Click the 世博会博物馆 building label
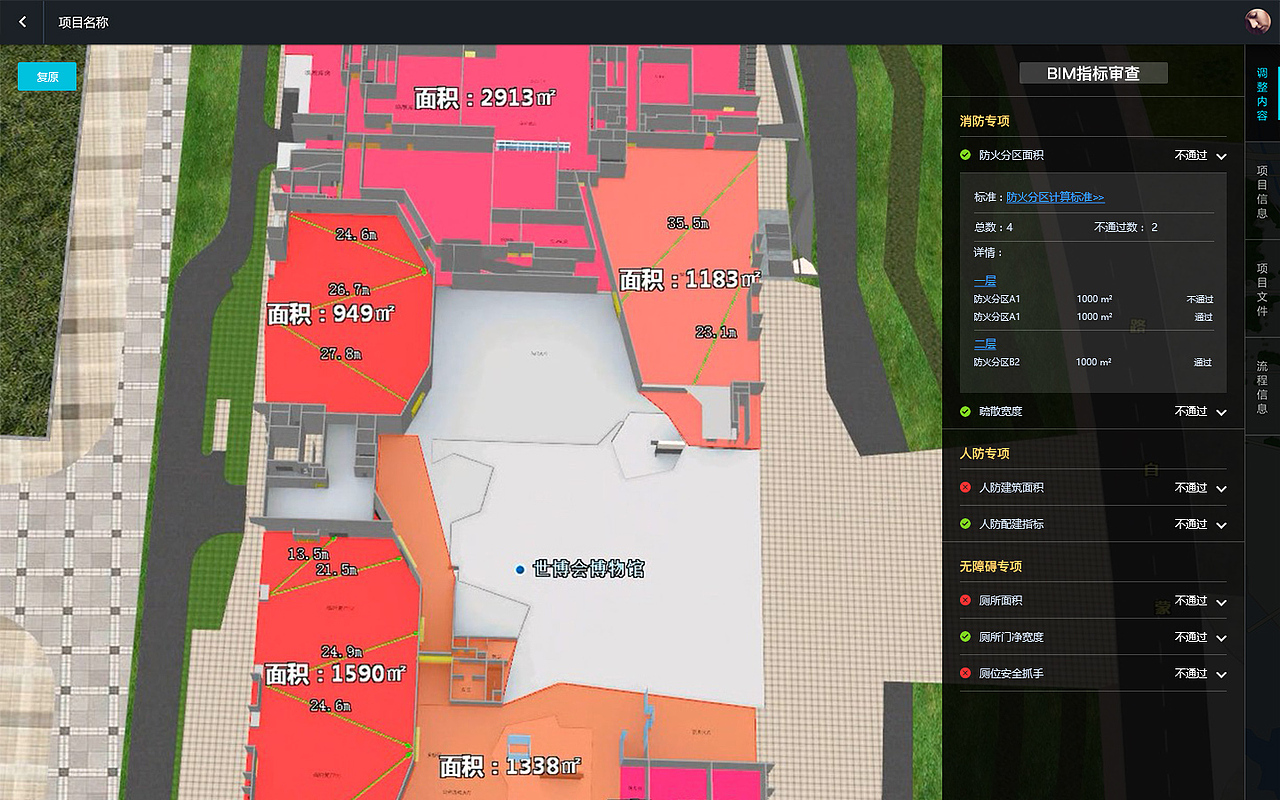 pyautogui.click(x=589, y=569)
